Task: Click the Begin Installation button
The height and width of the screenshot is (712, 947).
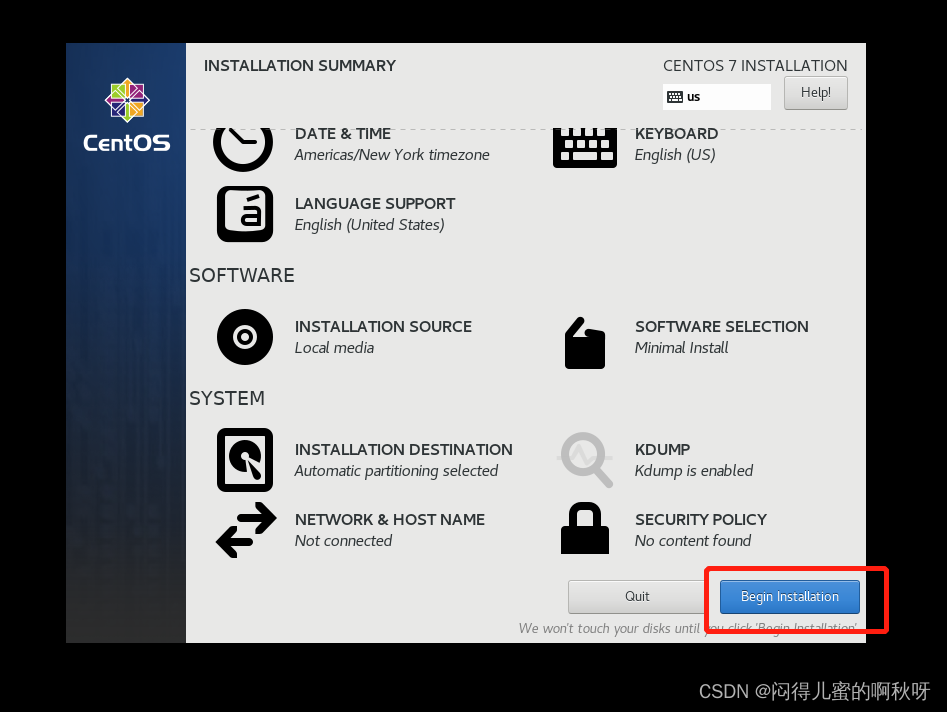Action: pos(789,597)
